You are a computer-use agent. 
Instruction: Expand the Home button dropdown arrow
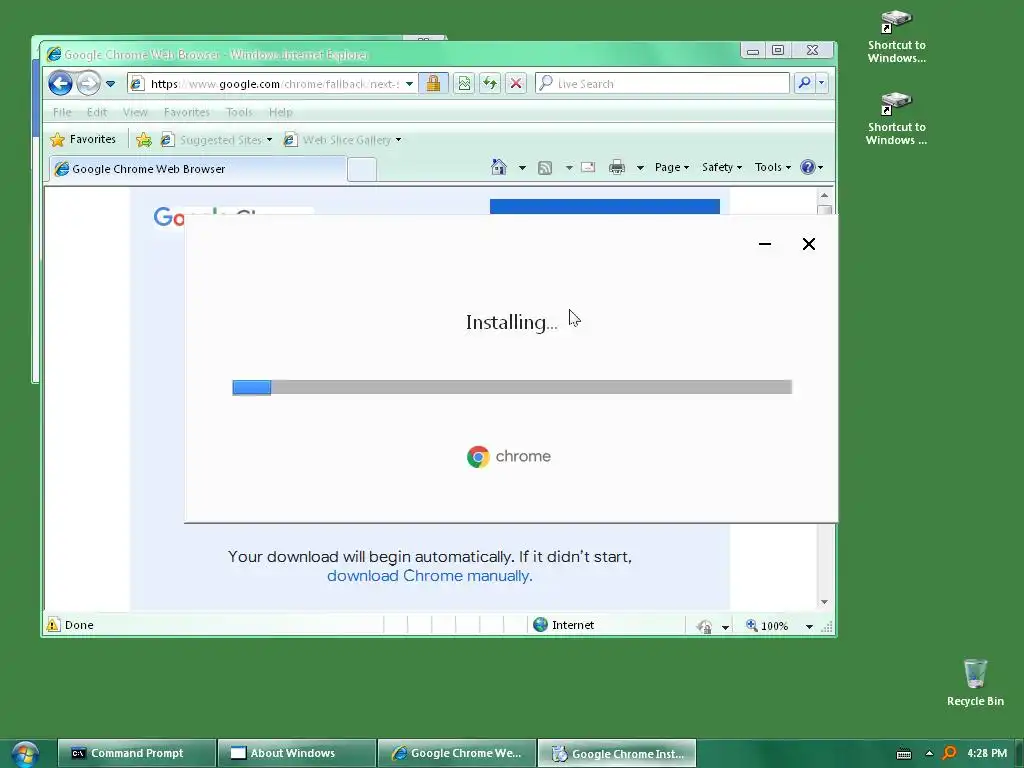522,168
